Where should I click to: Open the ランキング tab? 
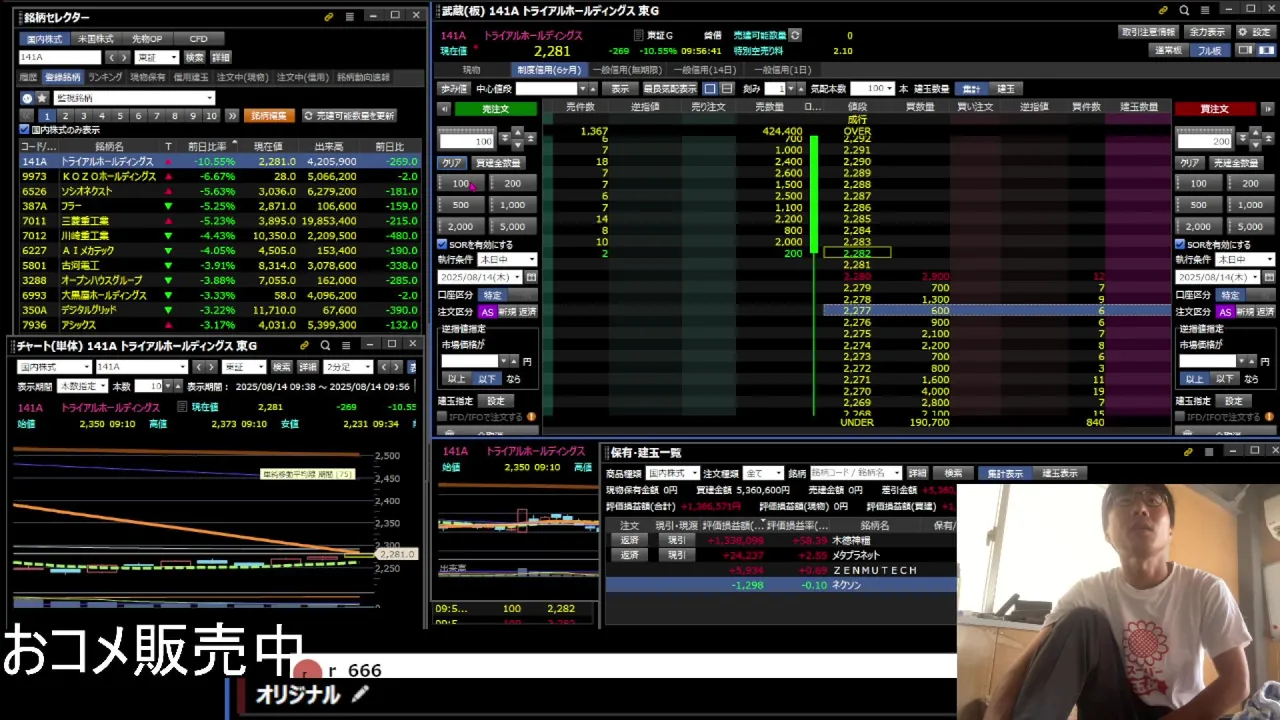tap(106, 77)
